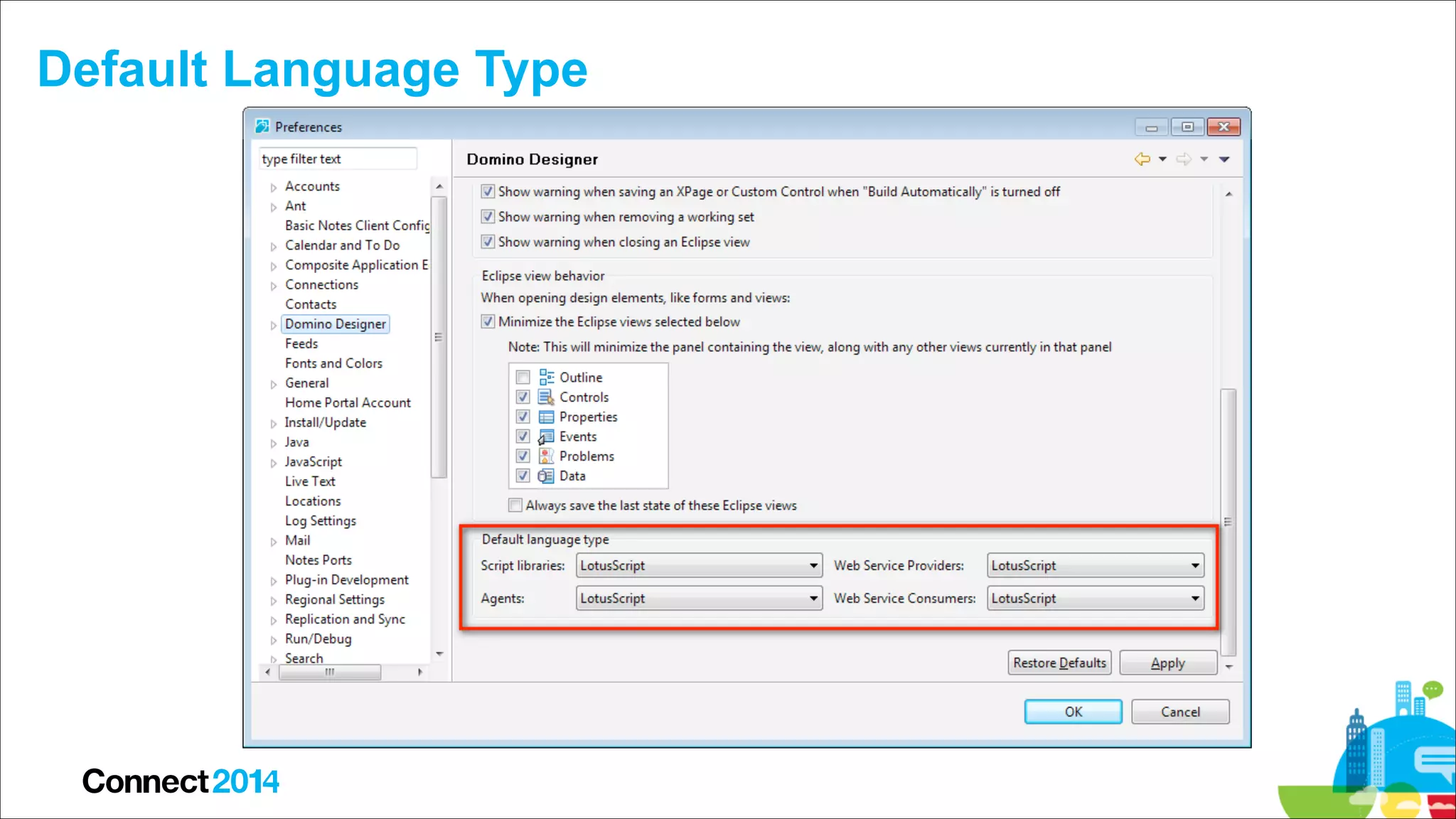The width and height of the screenshot is (1456, 819).
Task: Toggle warning when removing a working set
Action: tap(488, 216)
